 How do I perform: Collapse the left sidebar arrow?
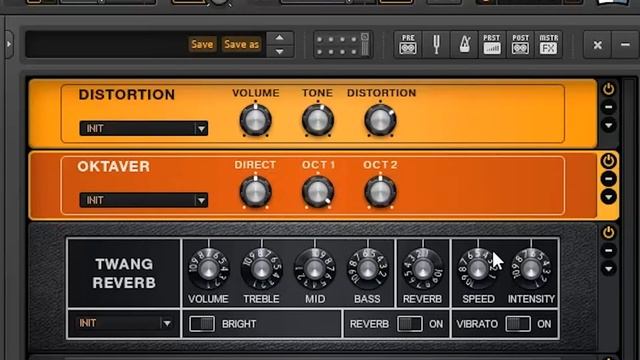(x=9, y=44)
